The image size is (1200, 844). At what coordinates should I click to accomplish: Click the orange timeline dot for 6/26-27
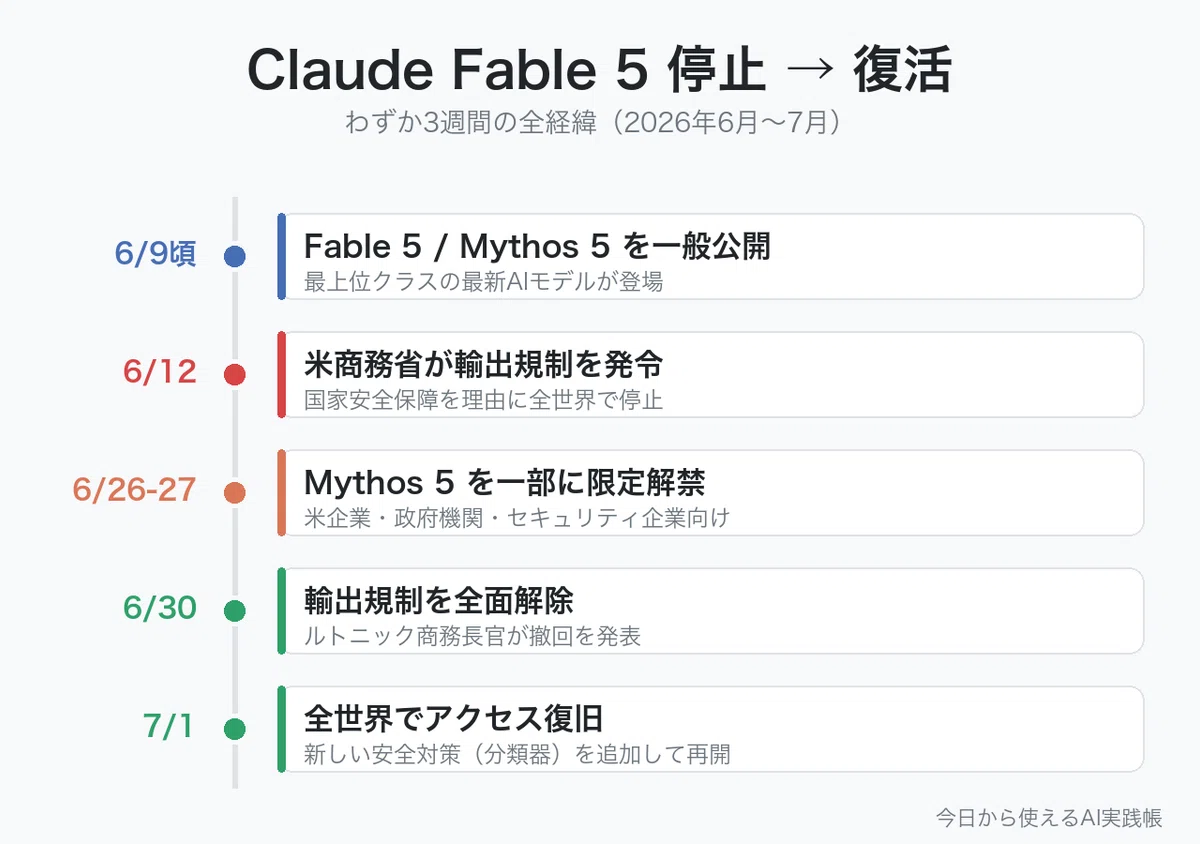(x=235, y=493)
